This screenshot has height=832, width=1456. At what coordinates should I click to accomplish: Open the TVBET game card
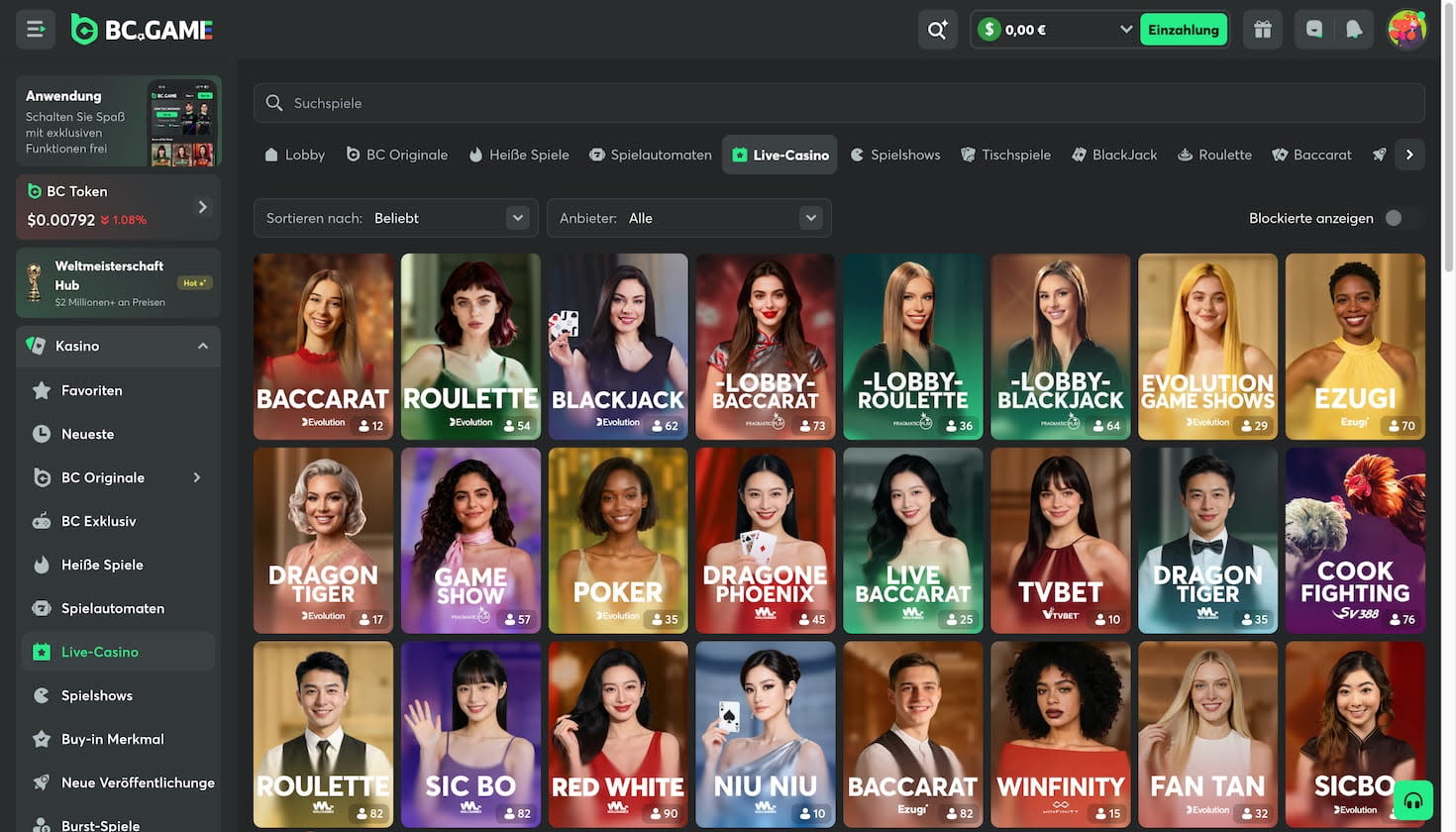tap(1060, 541)
